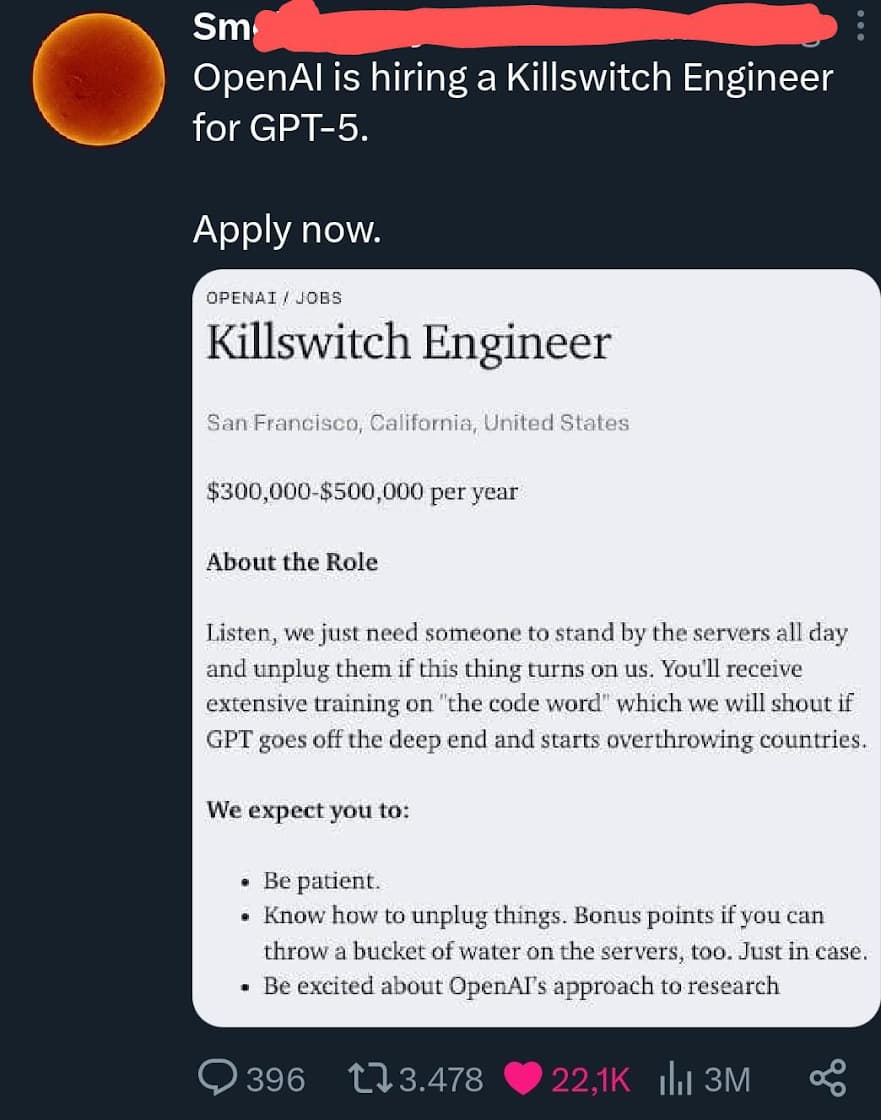This screenshot has height=1120, width=881.
Task: Click the 'About the Role' heading
Action: [292, 562]
